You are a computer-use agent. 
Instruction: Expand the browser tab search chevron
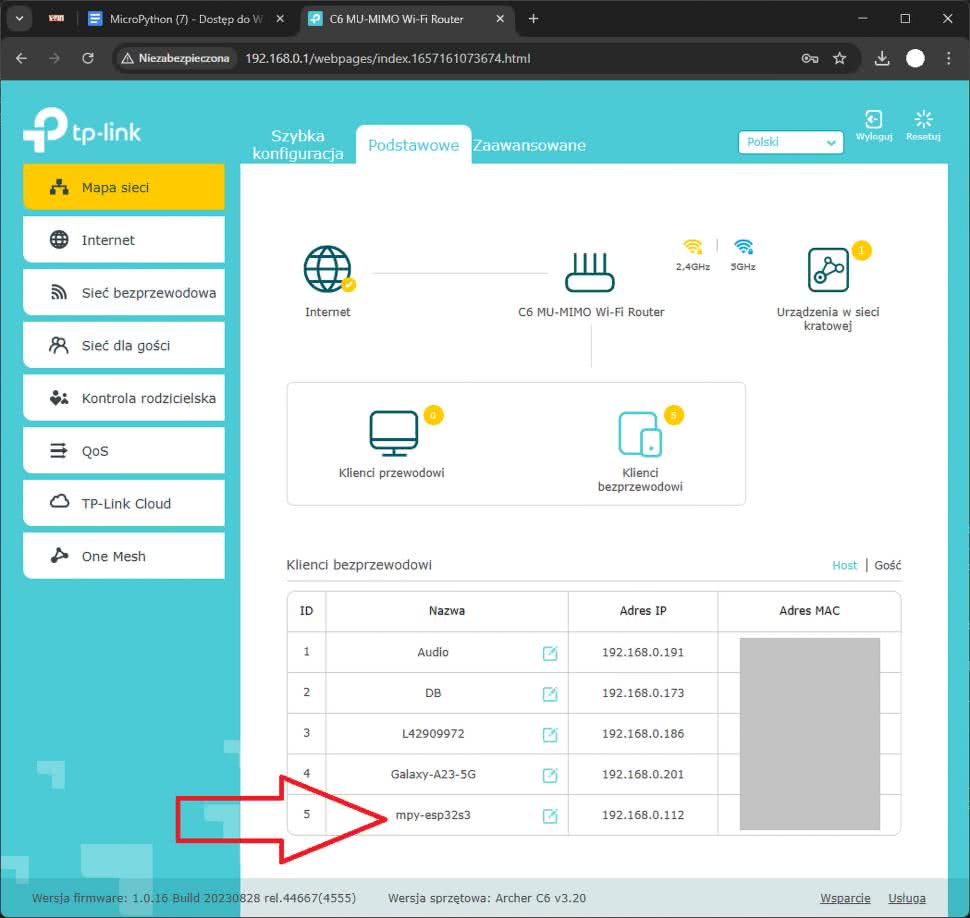click(20, 19)
